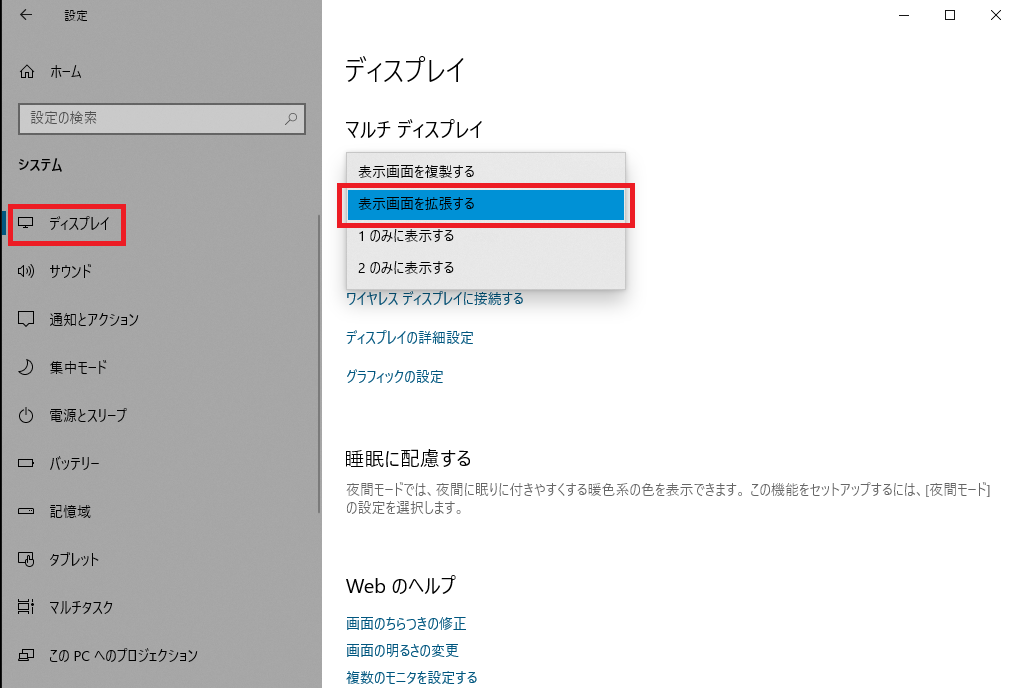Click the Notifications and actions icon
The image size is (1009, 688).
[27, 319]
